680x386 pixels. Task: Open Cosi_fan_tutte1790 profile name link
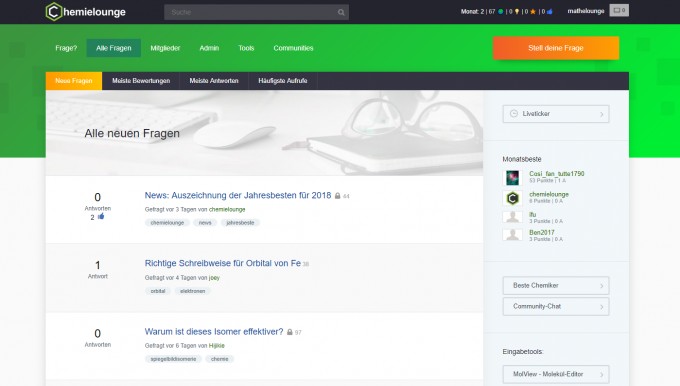tap(556, 173)
